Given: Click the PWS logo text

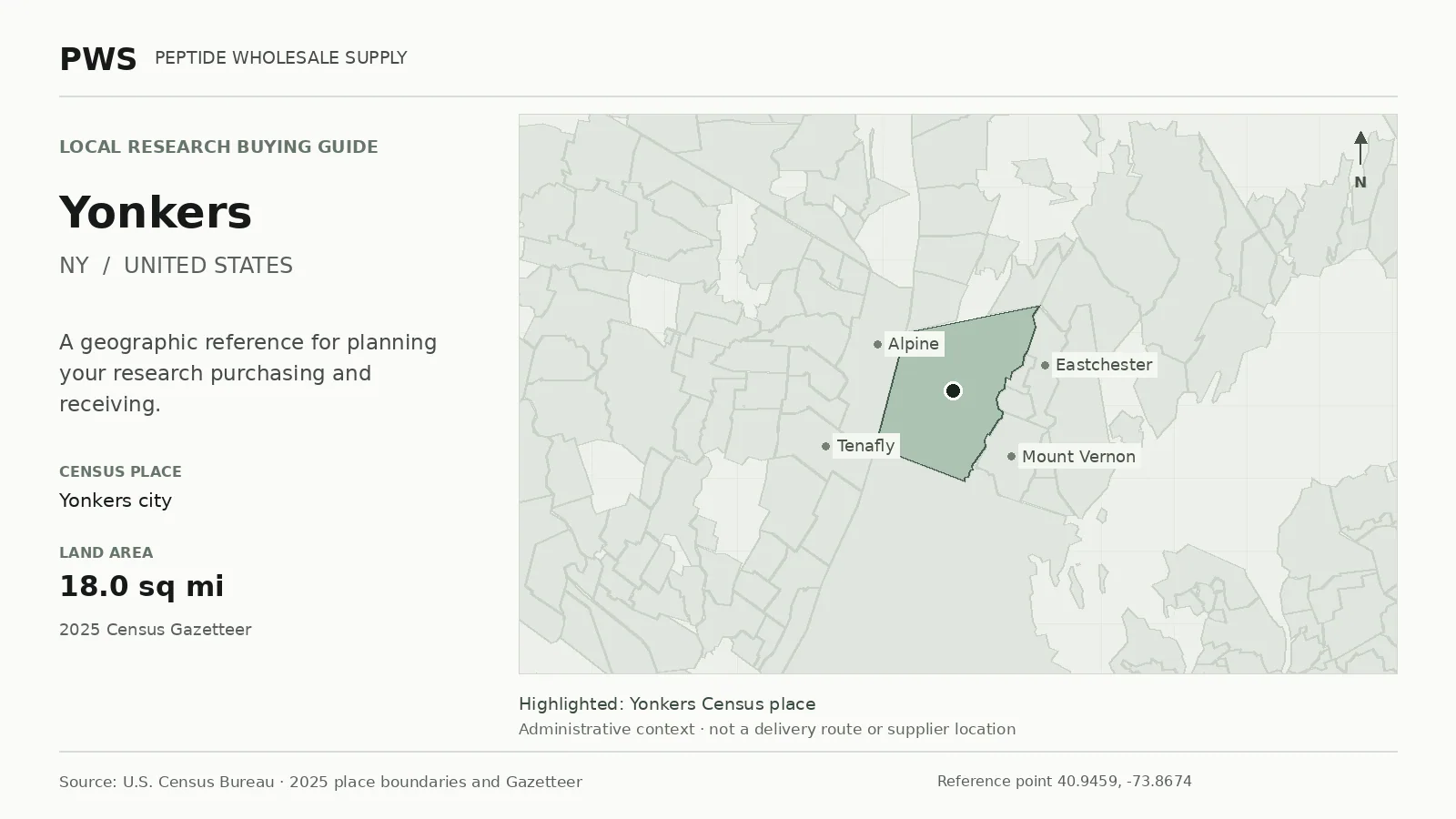Looking at the screenshot, I should (97, 59).
